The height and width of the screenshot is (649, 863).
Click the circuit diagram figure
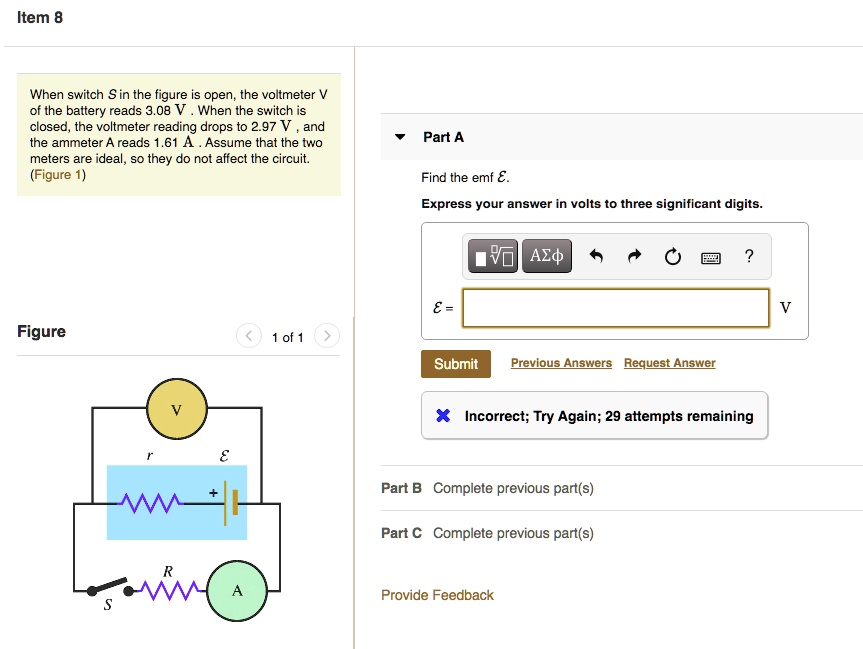177,505
